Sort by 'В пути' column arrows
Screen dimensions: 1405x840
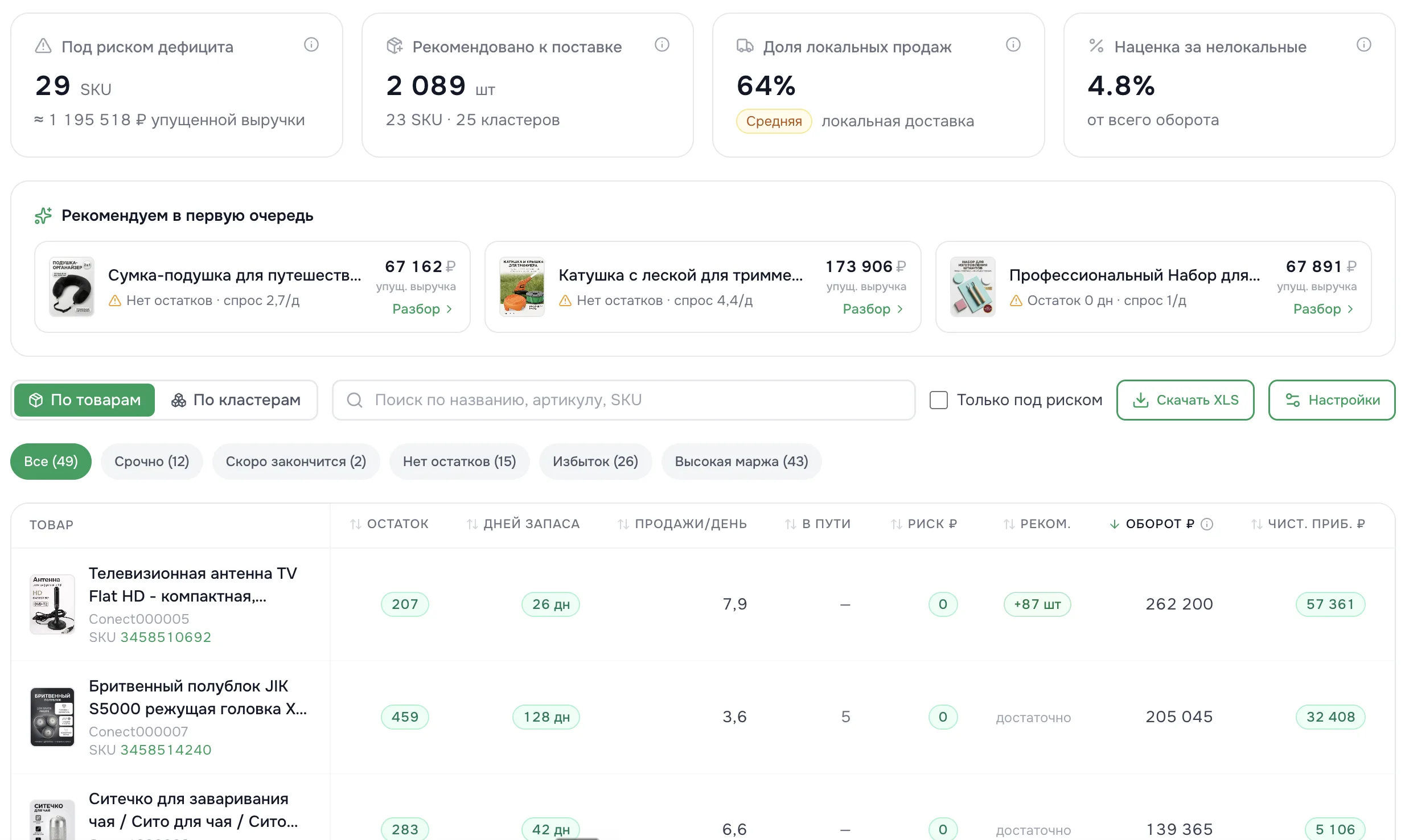(x=791, y=524)
